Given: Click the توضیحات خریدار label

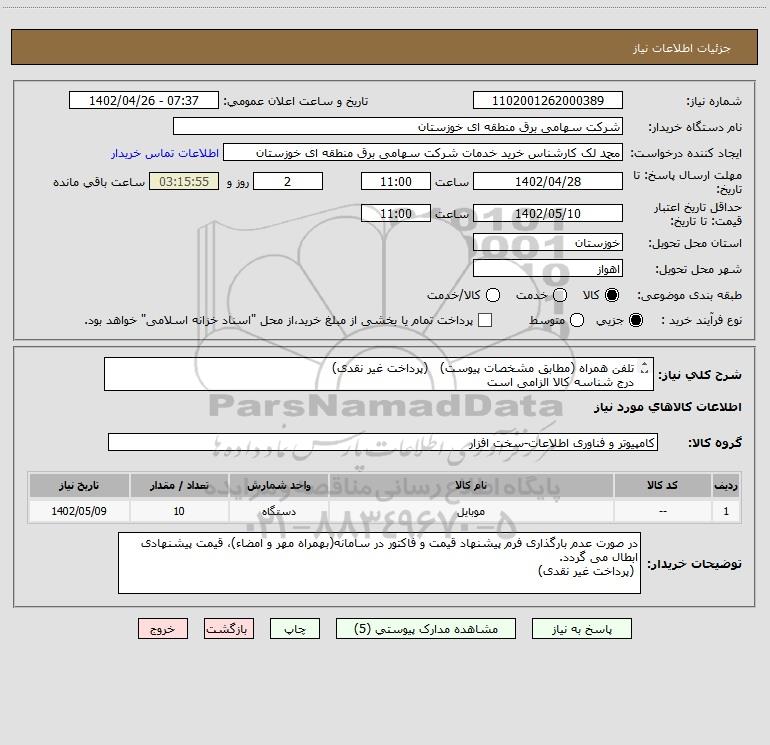Looking at the screenshot, I should click(x=694, y=564).
